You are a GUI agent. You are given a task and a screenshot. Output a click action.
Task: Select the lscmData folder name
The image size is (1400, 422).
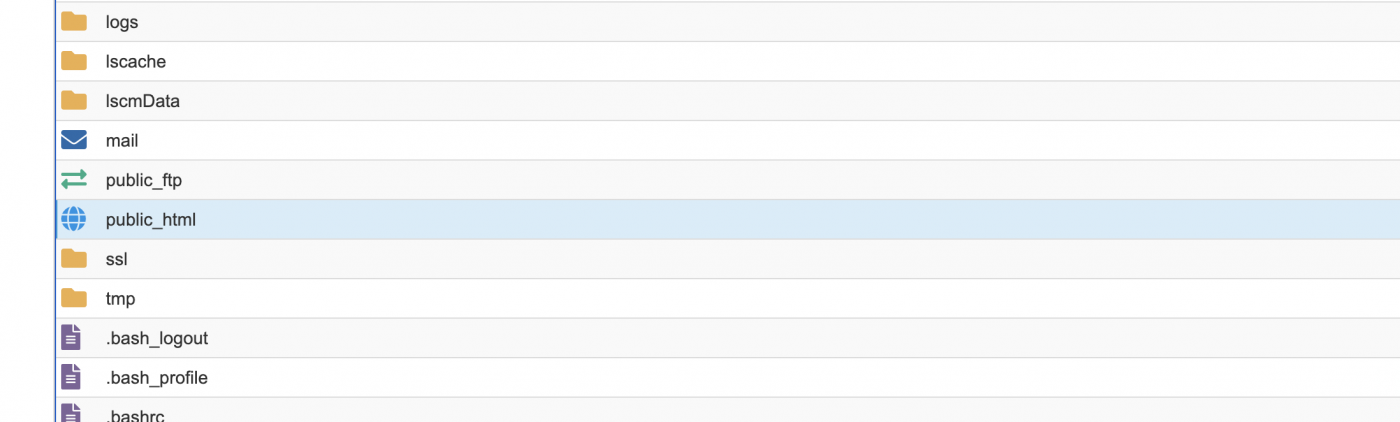pyautogui.click(x=143, y=101)
